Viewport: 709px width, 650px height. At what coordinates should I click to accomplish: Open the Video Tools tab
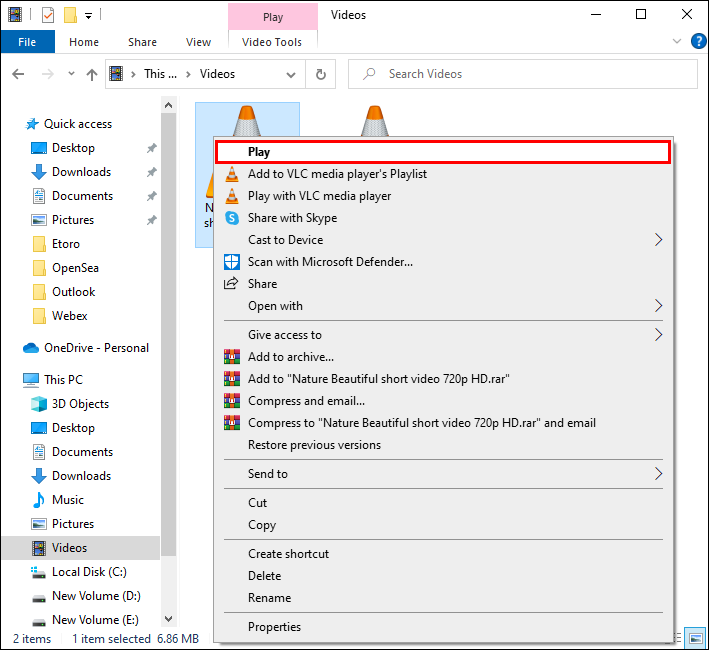click(x=272, y=42)
